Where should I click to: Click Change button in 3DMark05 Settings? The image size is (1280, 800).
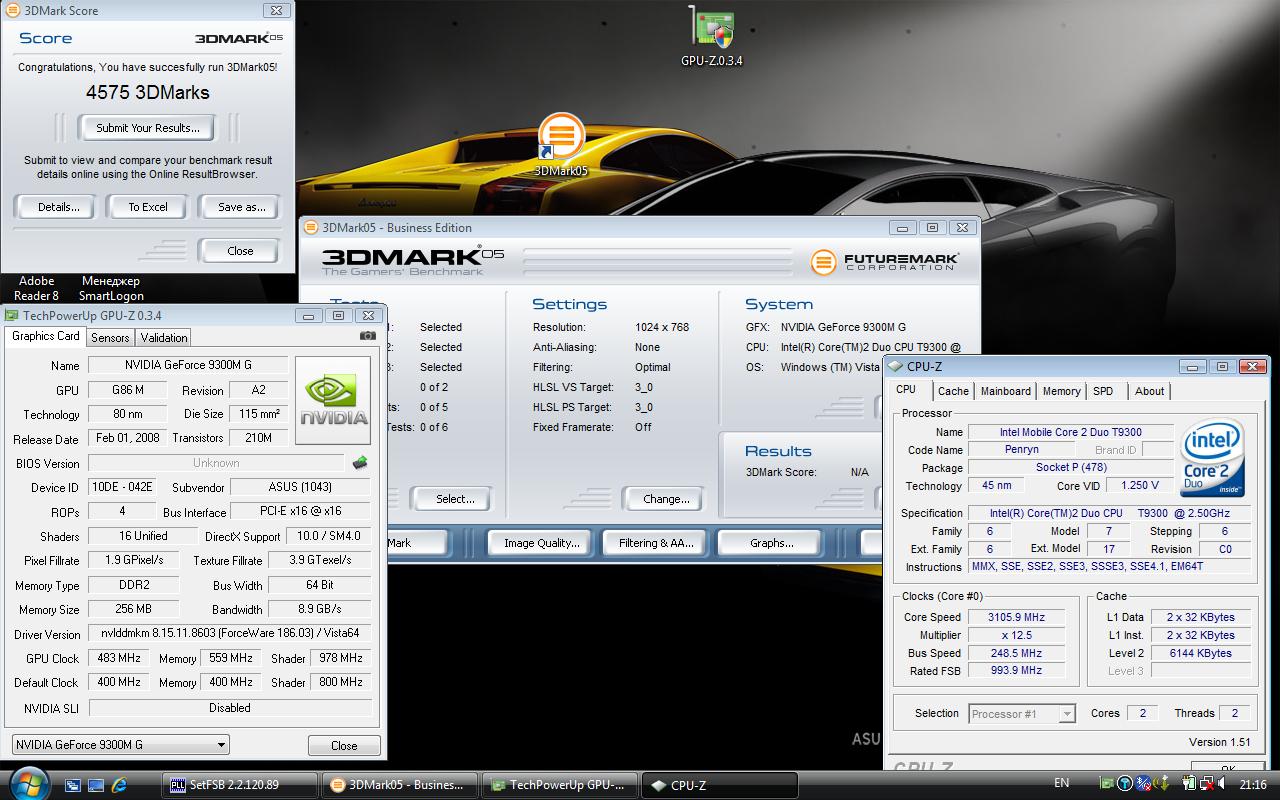[666, 499]
